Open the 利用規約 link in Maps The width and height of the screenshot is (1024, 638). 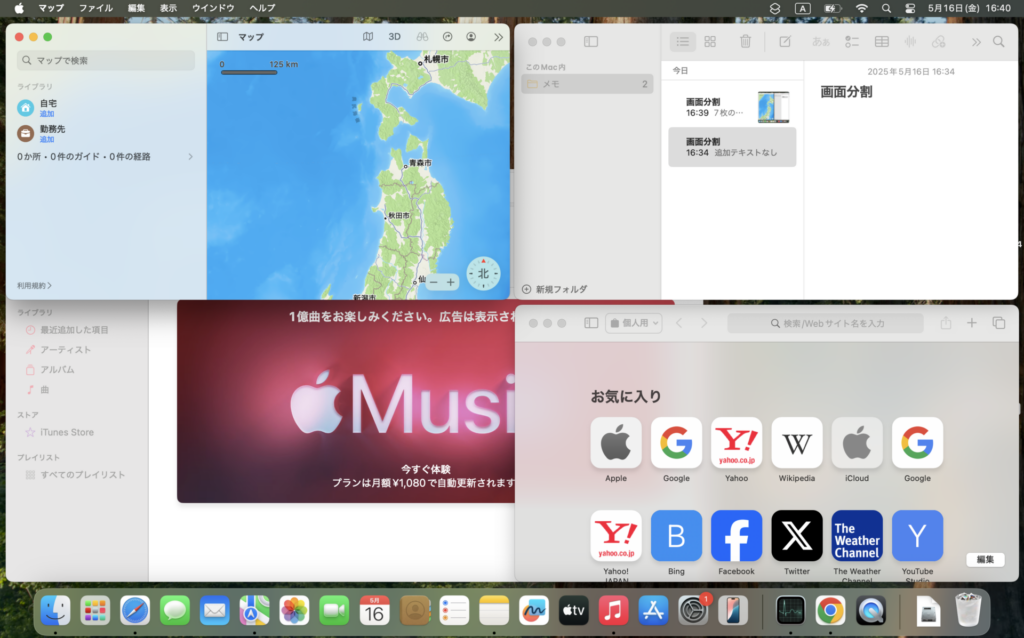coord(34,285)
